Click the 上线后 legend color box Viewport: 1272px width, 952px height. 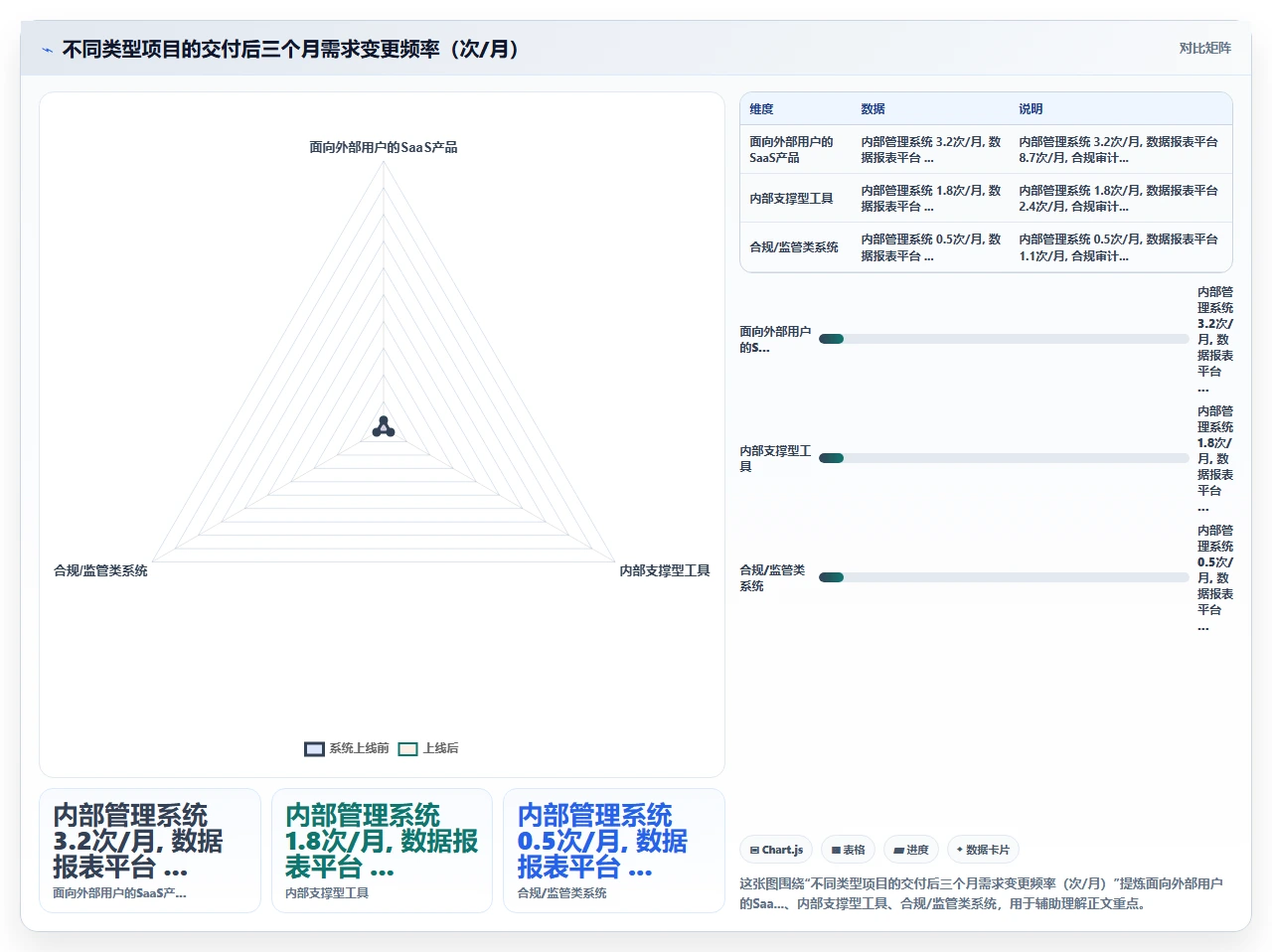coord(407,748)
